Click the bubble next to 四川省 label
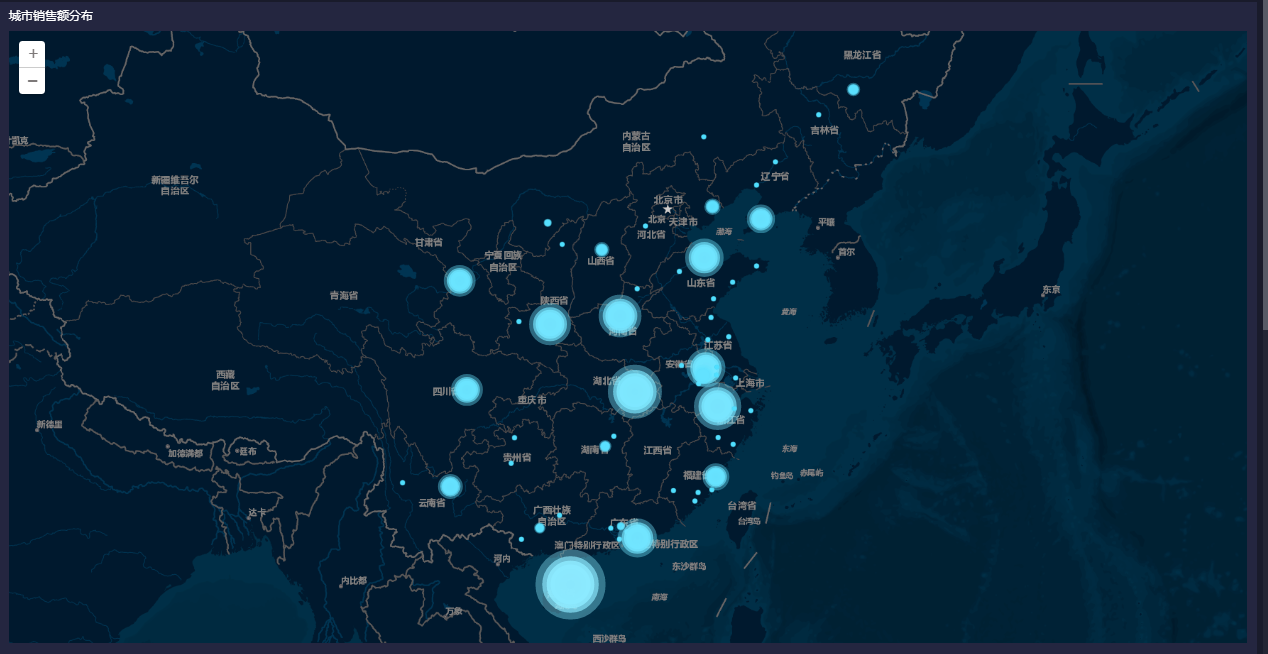The image size is (1268, 654). click(x=467, y=389)
